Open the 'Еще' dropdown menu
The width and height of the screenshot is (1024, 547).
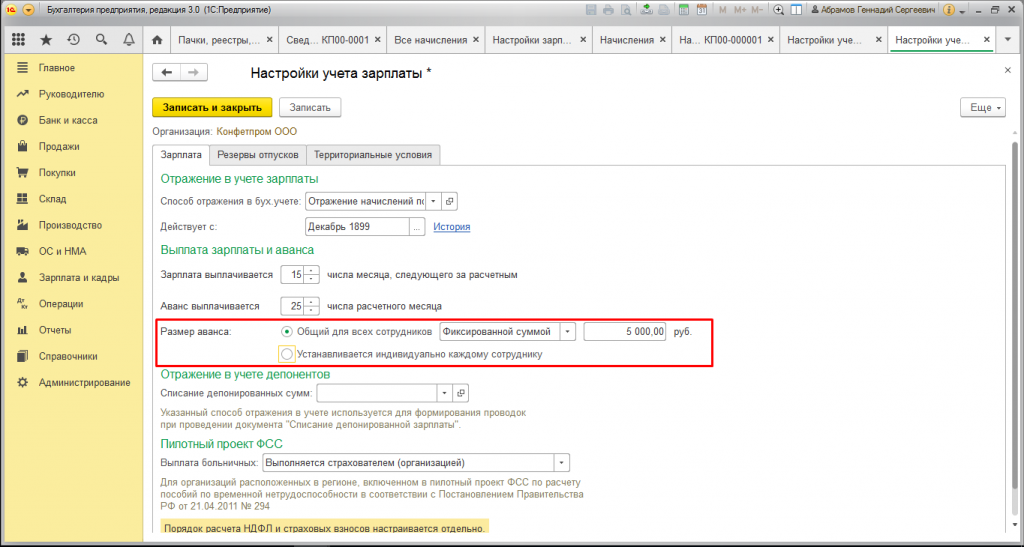[x=981, y=107]
